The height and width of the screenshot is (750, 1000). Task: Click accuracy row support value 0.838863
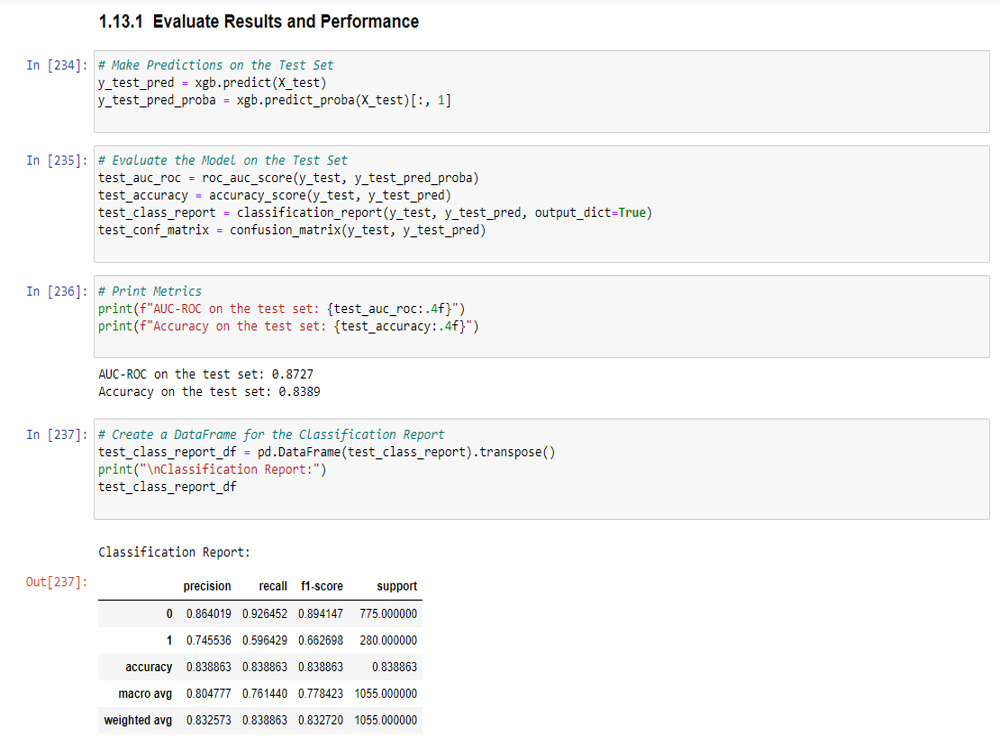pos(394,667)
